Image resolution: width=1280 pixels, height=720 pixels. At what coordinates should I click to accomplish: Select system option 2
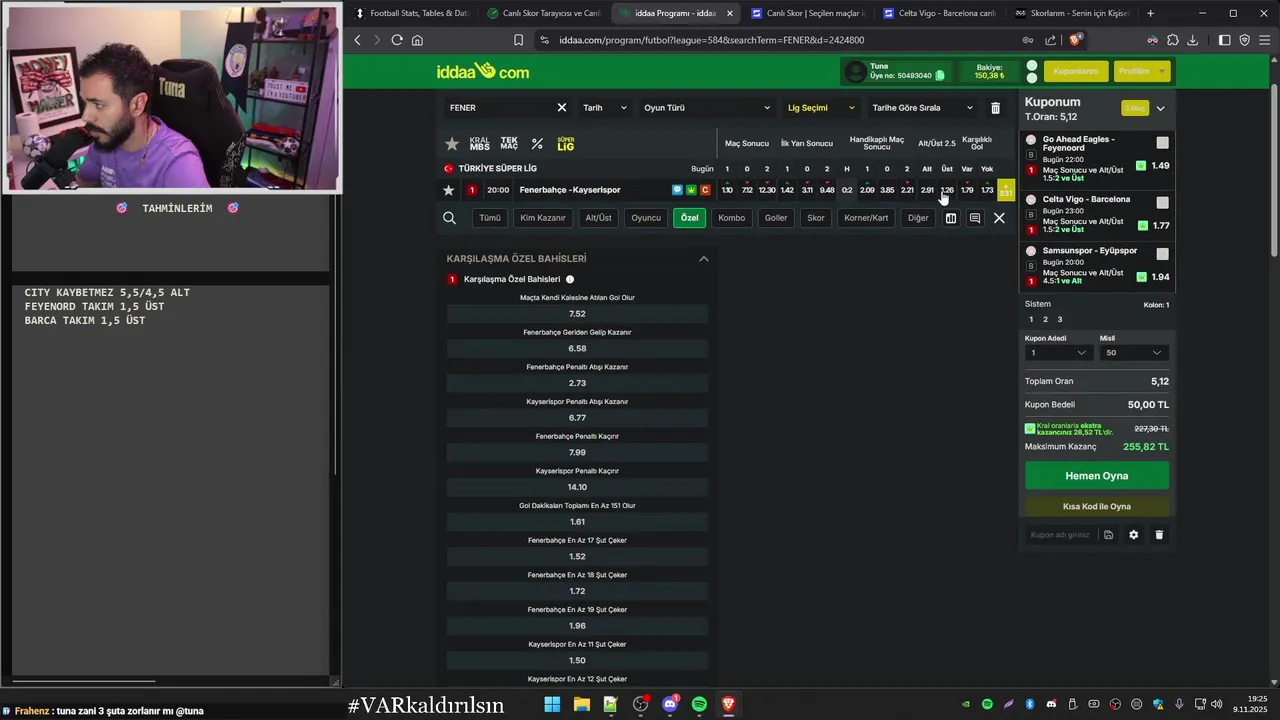[x=1045, y=320]
